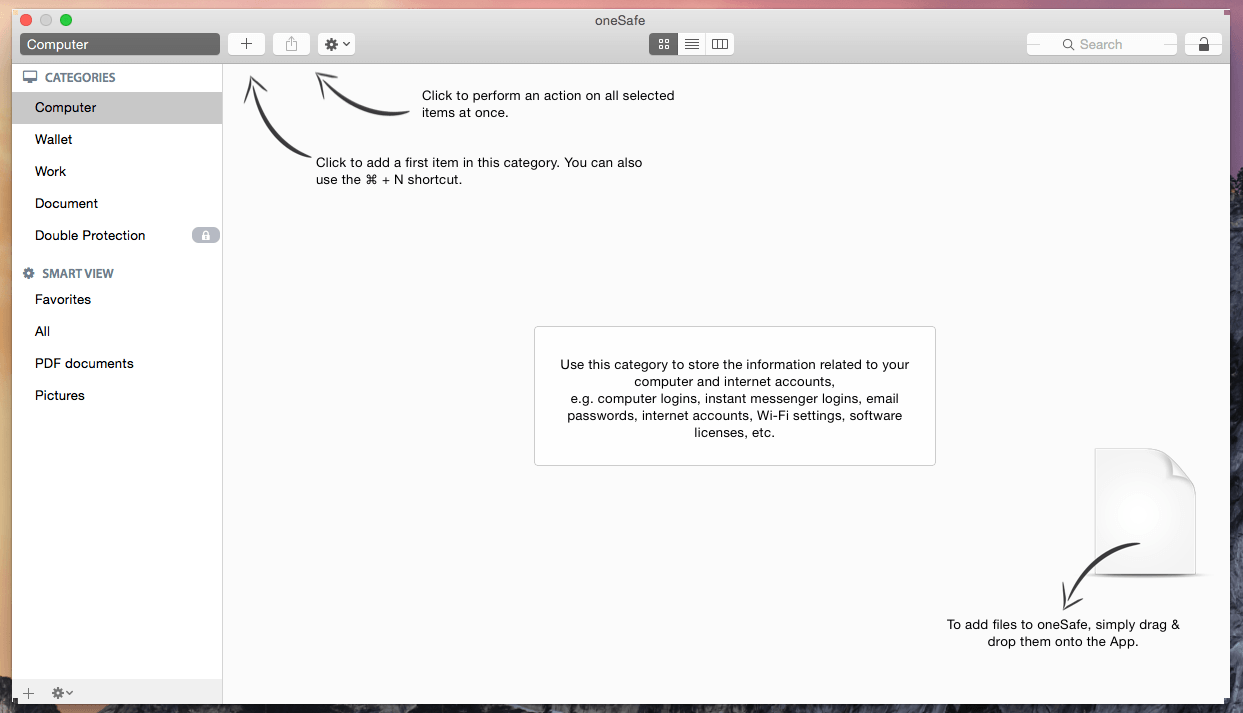The width and height of the screenshot is (1243, 713).
Task: Open the gear actions dropdown in toolbar
Action: pos(336,44)
